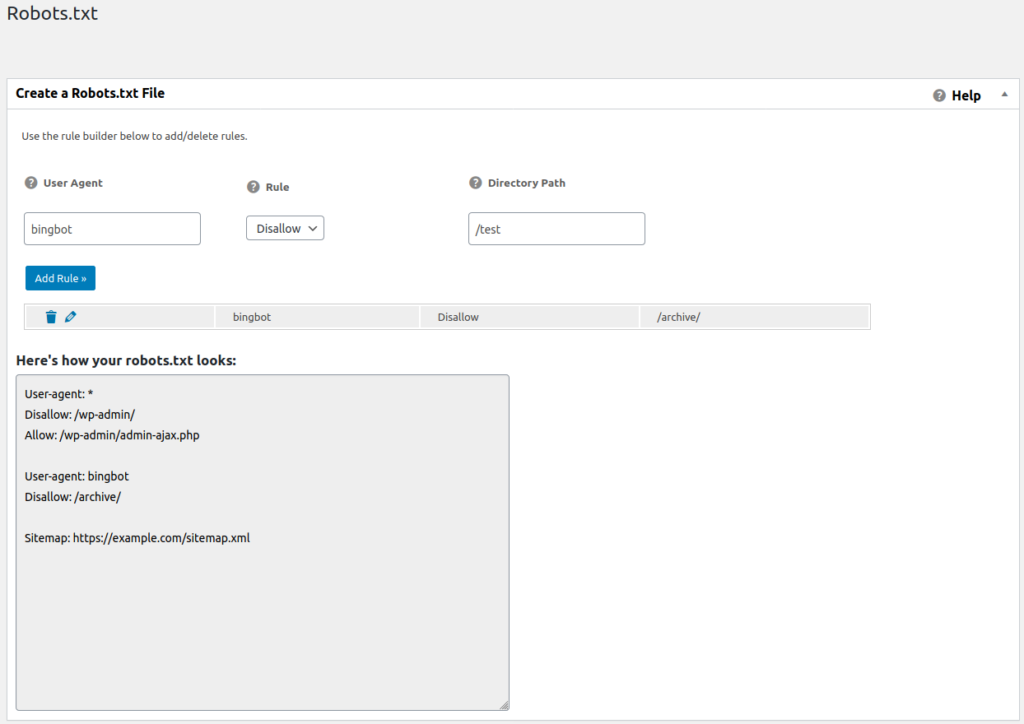Grab the preview text area resize handle
Screen dimensions: 1024x724
(x=504, y=705)
